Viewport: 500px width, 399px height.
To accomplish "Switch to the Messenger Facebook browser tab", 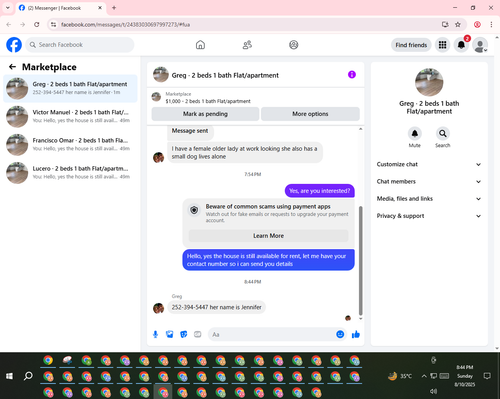I will coord(61,8).
